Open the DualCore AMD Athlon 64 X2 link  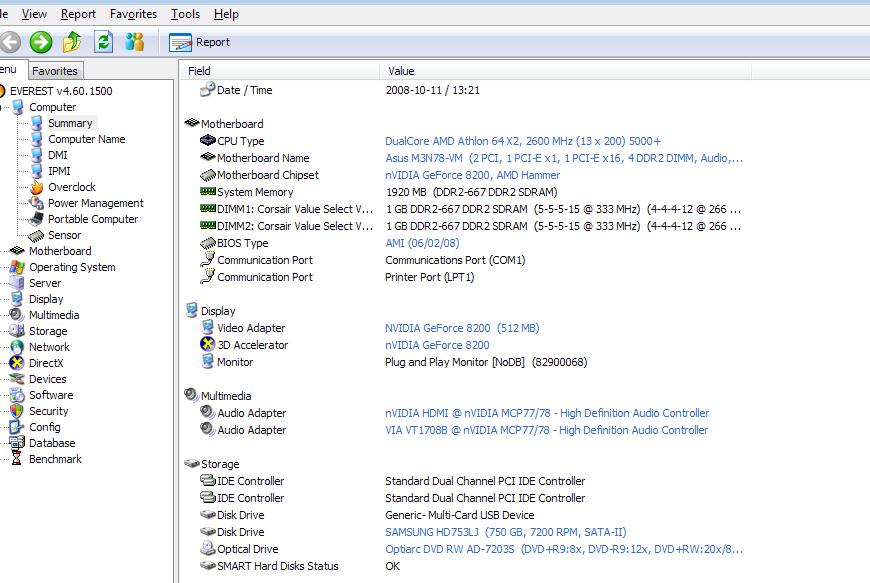[x=523, y=141]
